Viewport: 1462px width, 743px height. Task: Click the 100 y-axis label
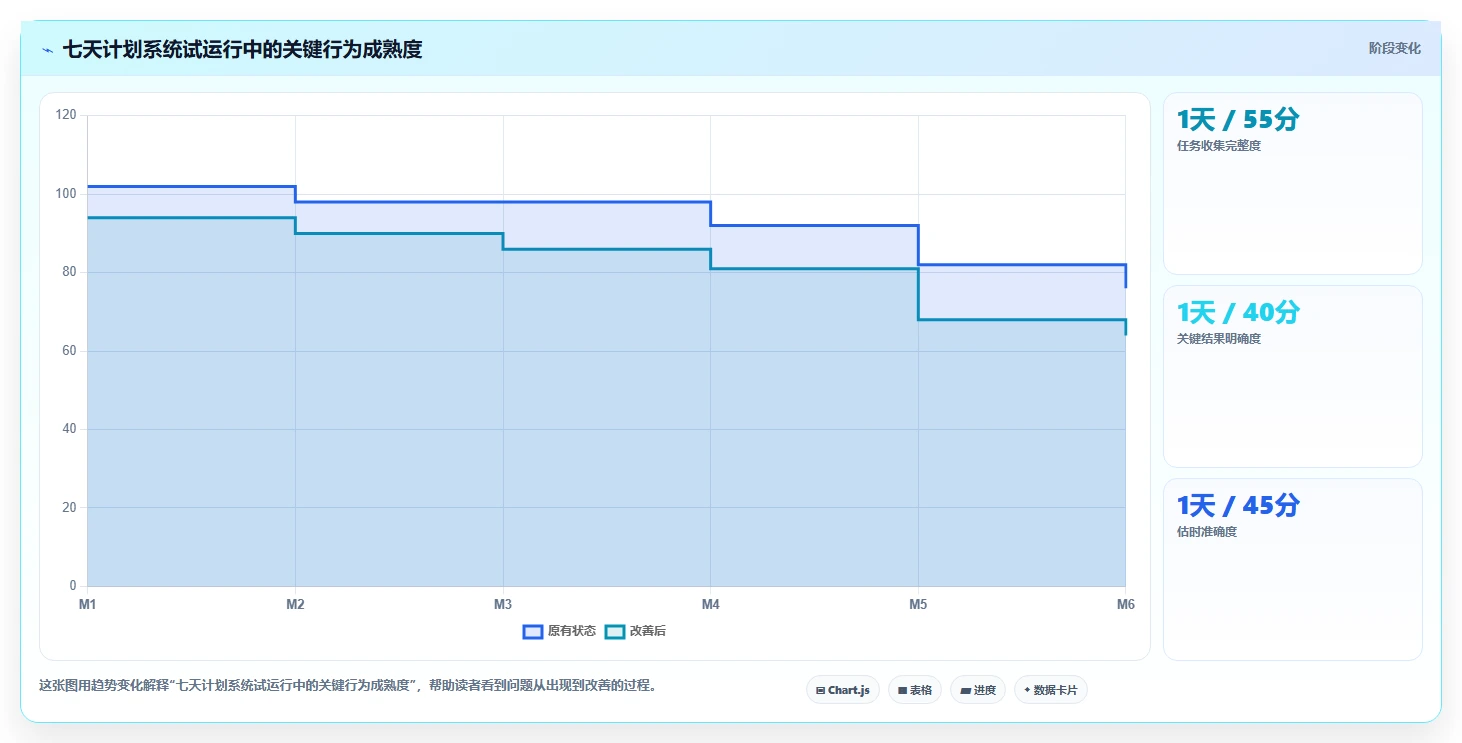pos(66,193)
